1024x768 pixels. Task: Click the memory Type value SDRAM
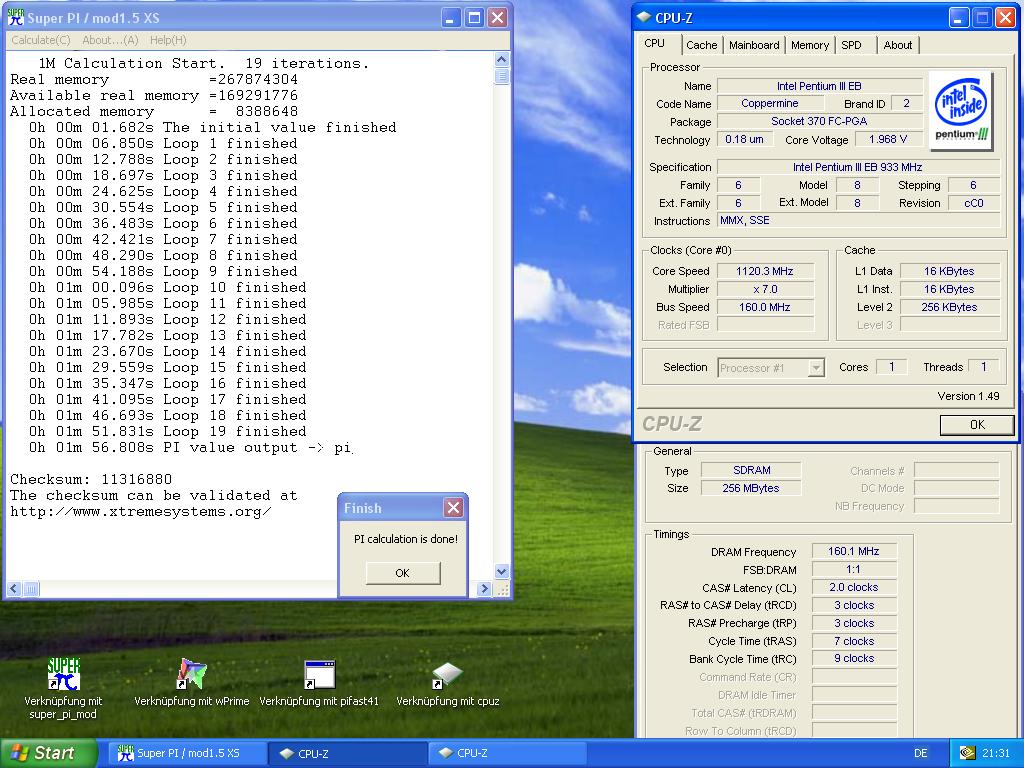[x=751, y=470]
